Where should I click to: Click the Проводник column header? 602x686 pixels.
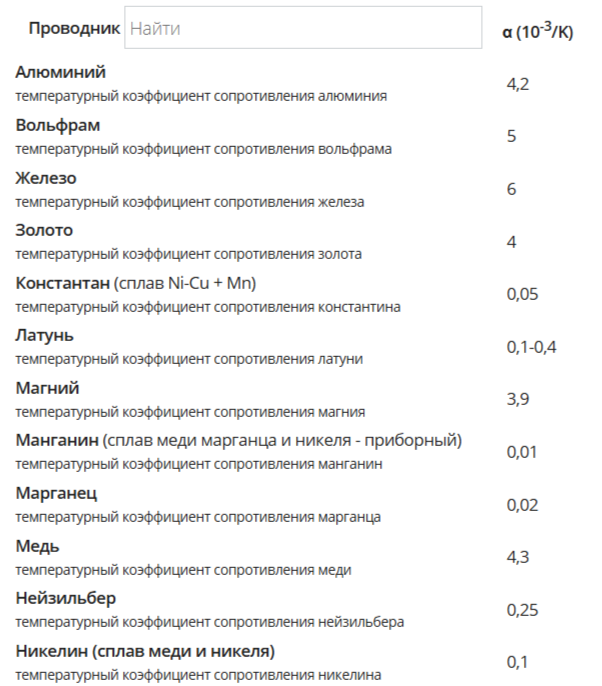(74, 29)
